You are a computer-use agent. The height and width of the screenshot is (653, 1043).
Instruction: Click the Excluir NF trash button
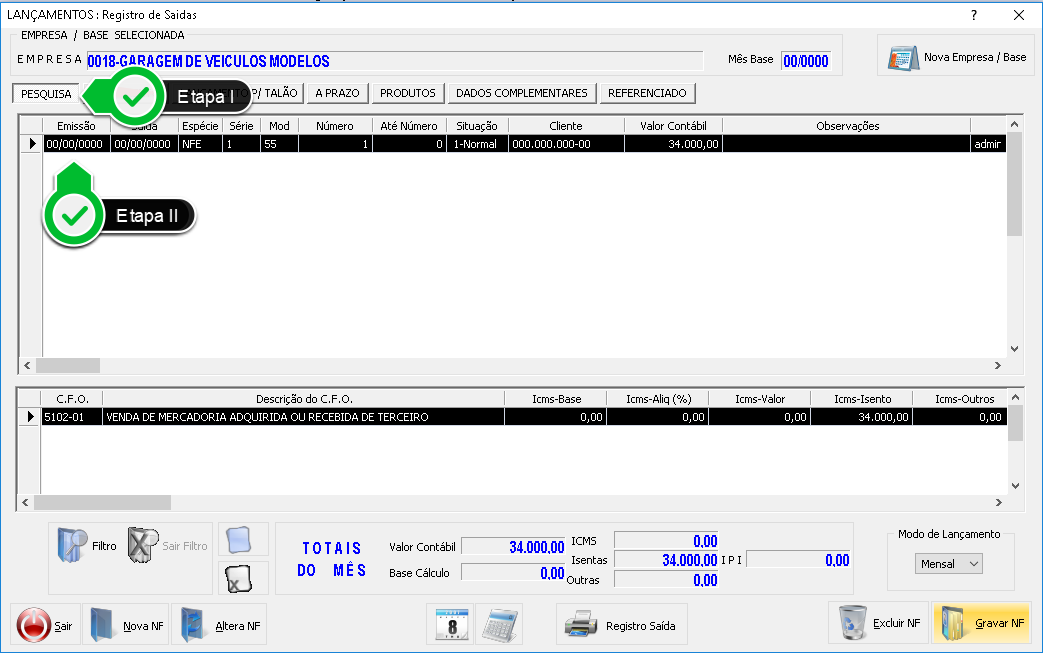[877, 623]
